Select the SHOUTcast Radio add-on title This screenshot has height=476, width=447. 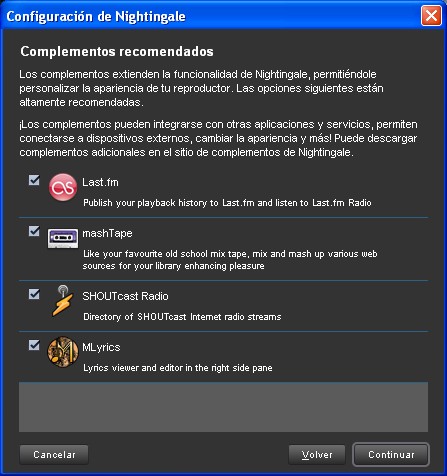(x=125, y=296)
